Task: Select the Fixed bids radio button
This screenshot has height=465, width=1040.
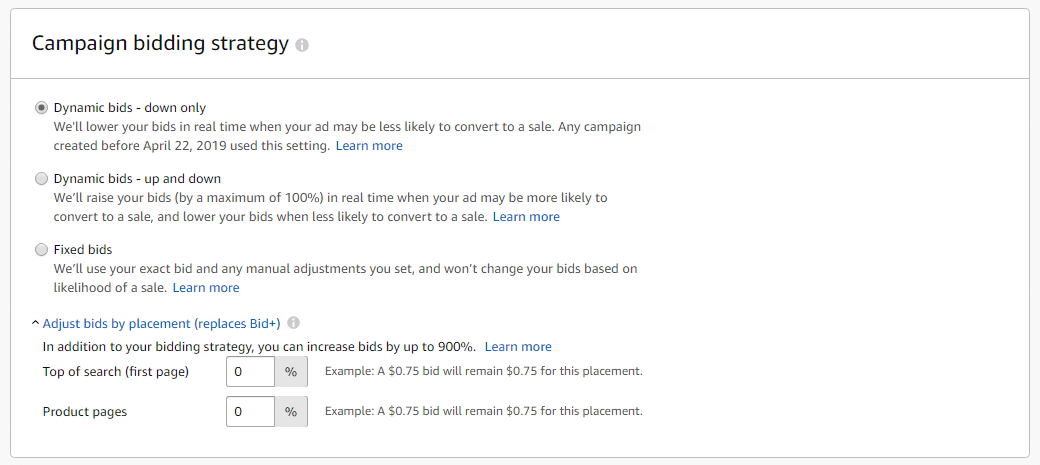Action: (x=41, y=250)
